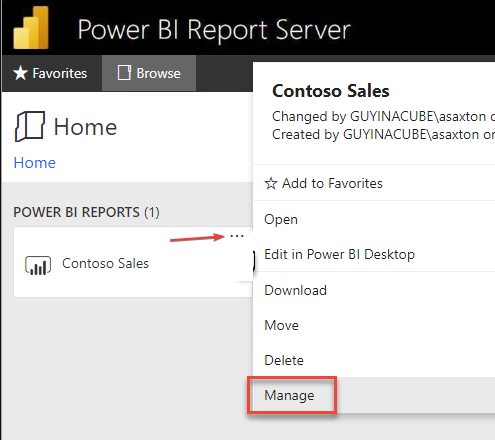
Task: Open the ellipsis menu on Contoso Sales tile
Action: 237,236
